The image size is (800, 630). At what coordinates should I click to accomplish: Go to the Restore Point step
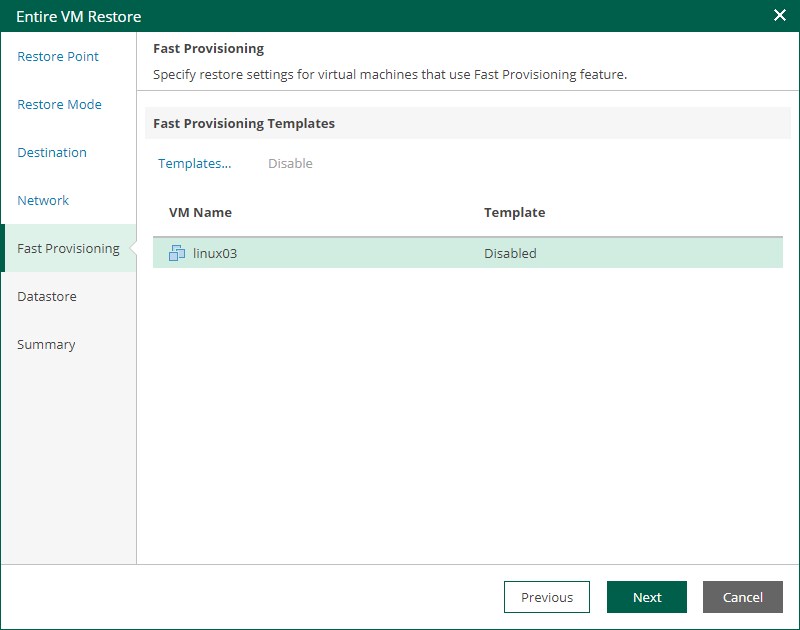pos(58,56)
